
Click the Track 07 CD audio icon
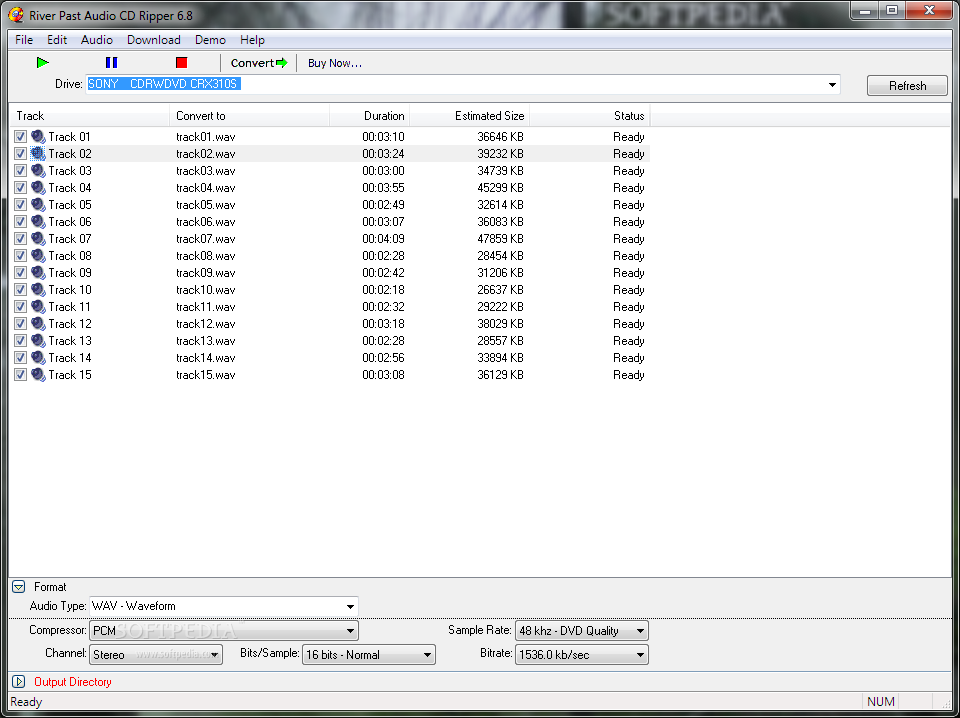tap(38, 239)
